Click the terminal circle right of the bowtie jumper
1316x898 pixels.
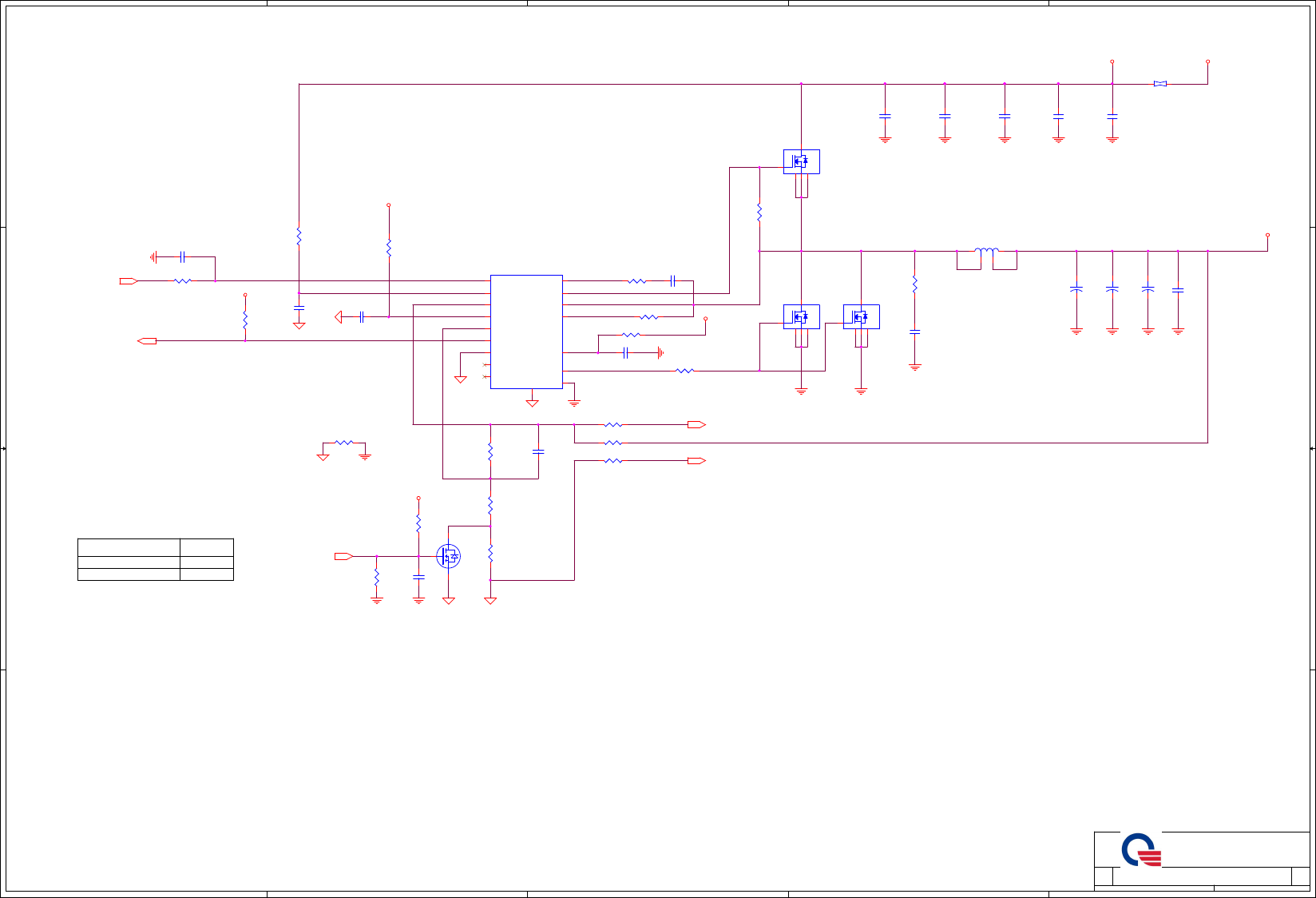click(x=1207, y=62)
